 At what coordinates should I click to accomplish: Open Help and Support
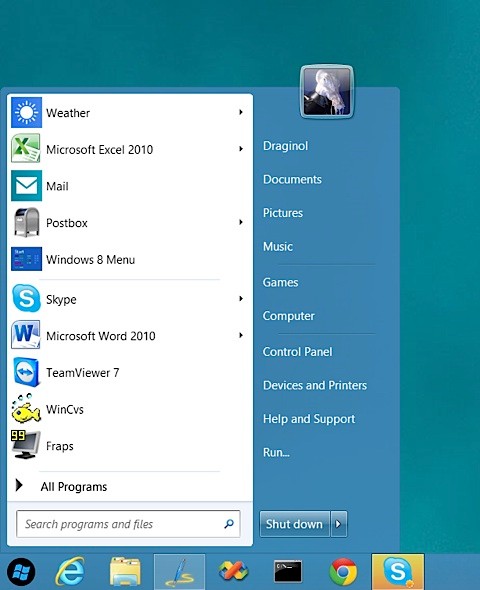[x=309, y=419]
